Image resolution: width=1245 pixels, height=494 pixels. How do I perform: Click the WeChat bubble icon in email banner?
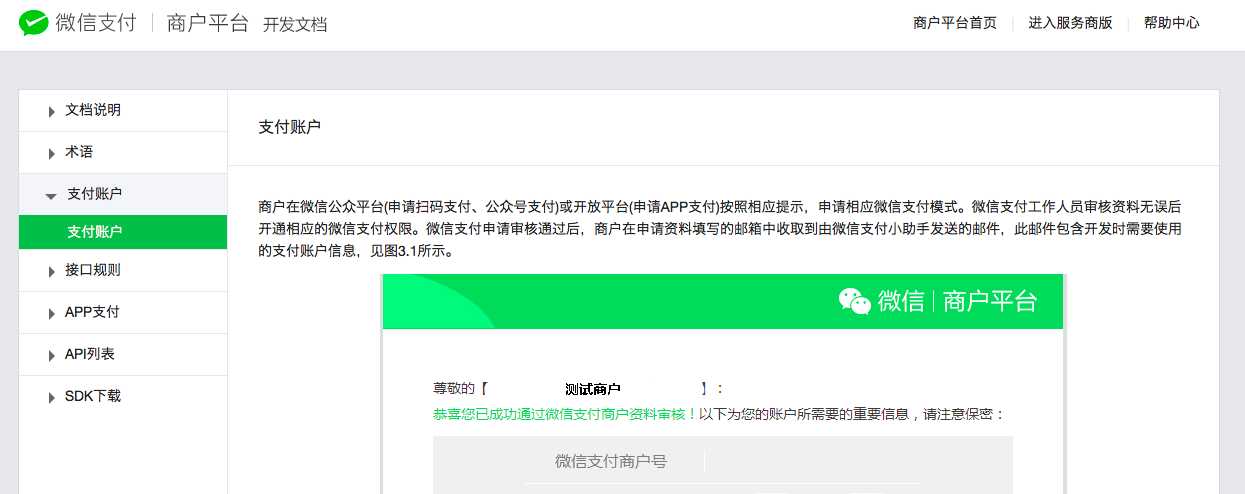click(x=855, y=302)
